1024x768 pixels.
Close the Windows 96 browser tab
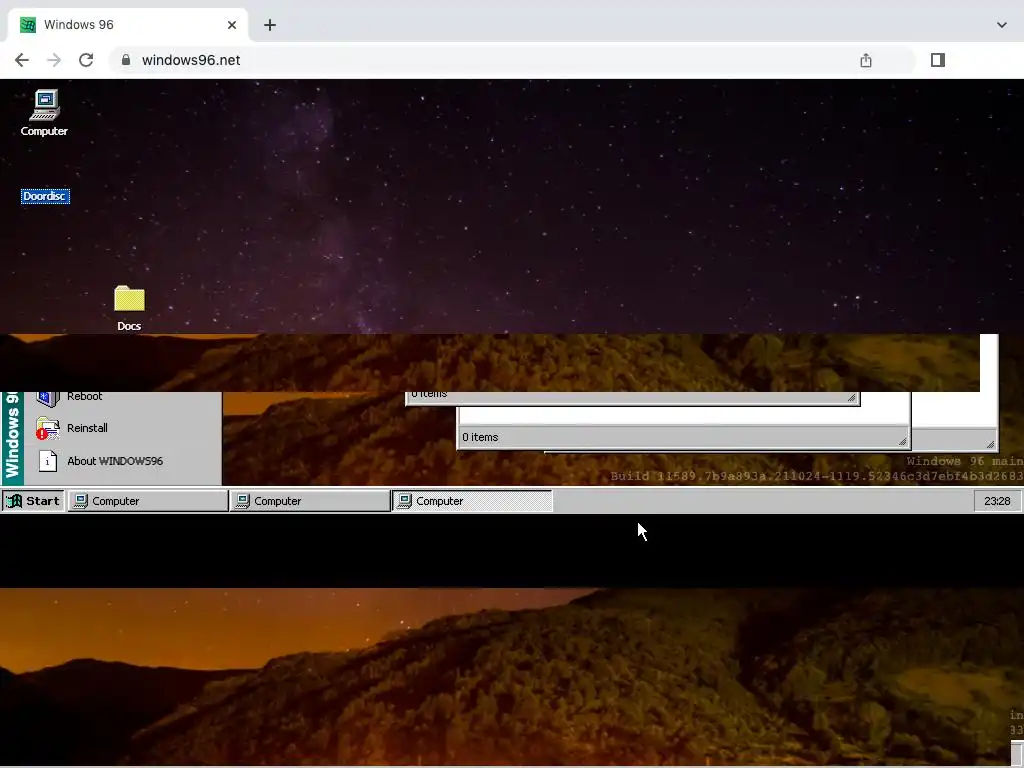coord(232,25)
